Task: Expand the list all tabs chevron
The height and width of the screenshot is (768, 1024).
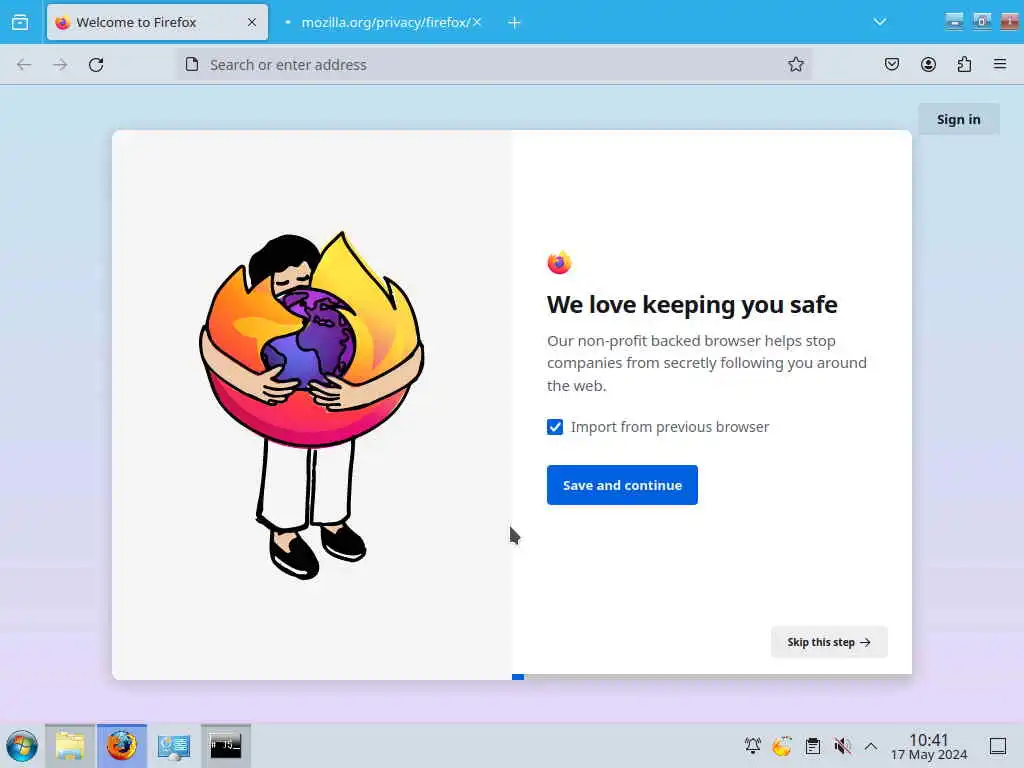Action: [880, 22]
